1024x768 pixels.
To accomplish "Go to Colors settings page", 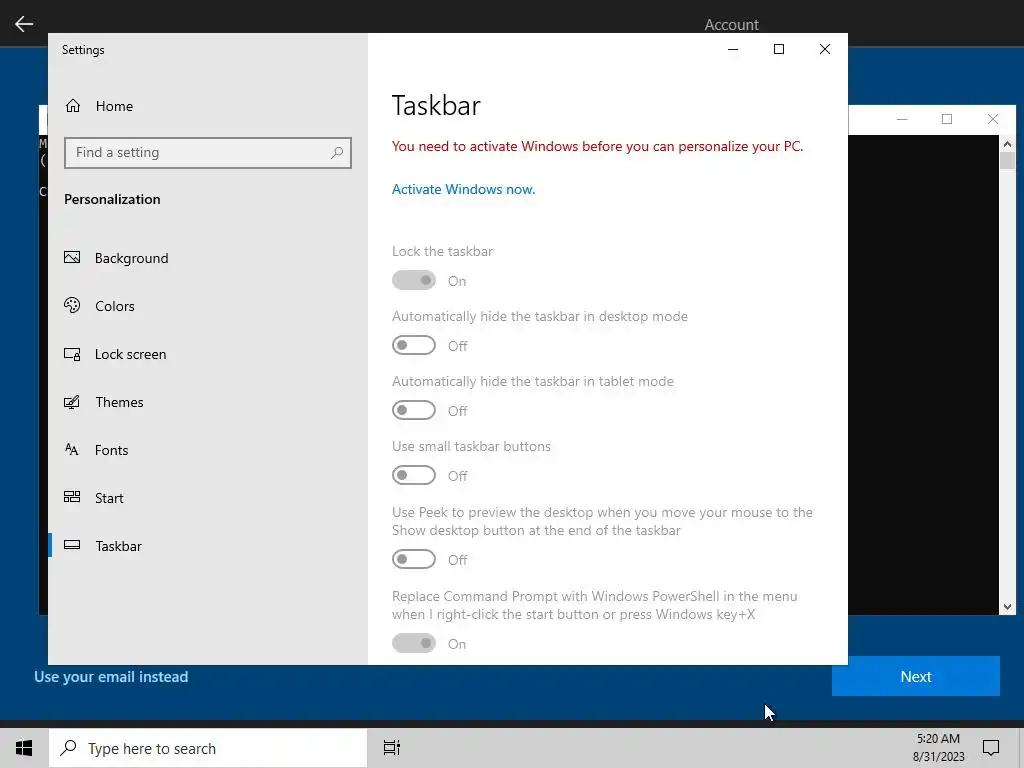I will pos(208,306).
